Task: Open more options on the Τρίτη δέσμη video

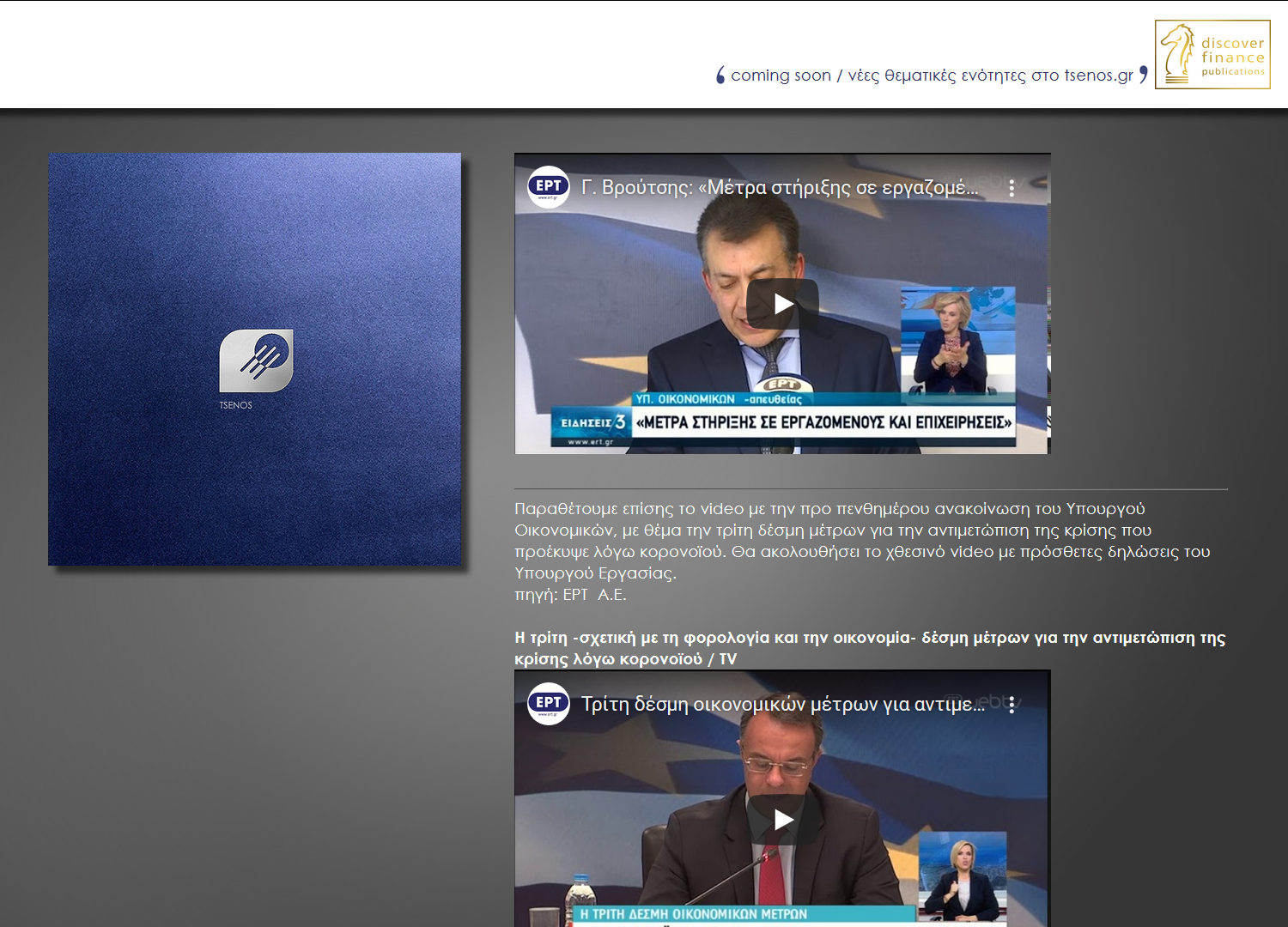Action: tap(1012, 705)
